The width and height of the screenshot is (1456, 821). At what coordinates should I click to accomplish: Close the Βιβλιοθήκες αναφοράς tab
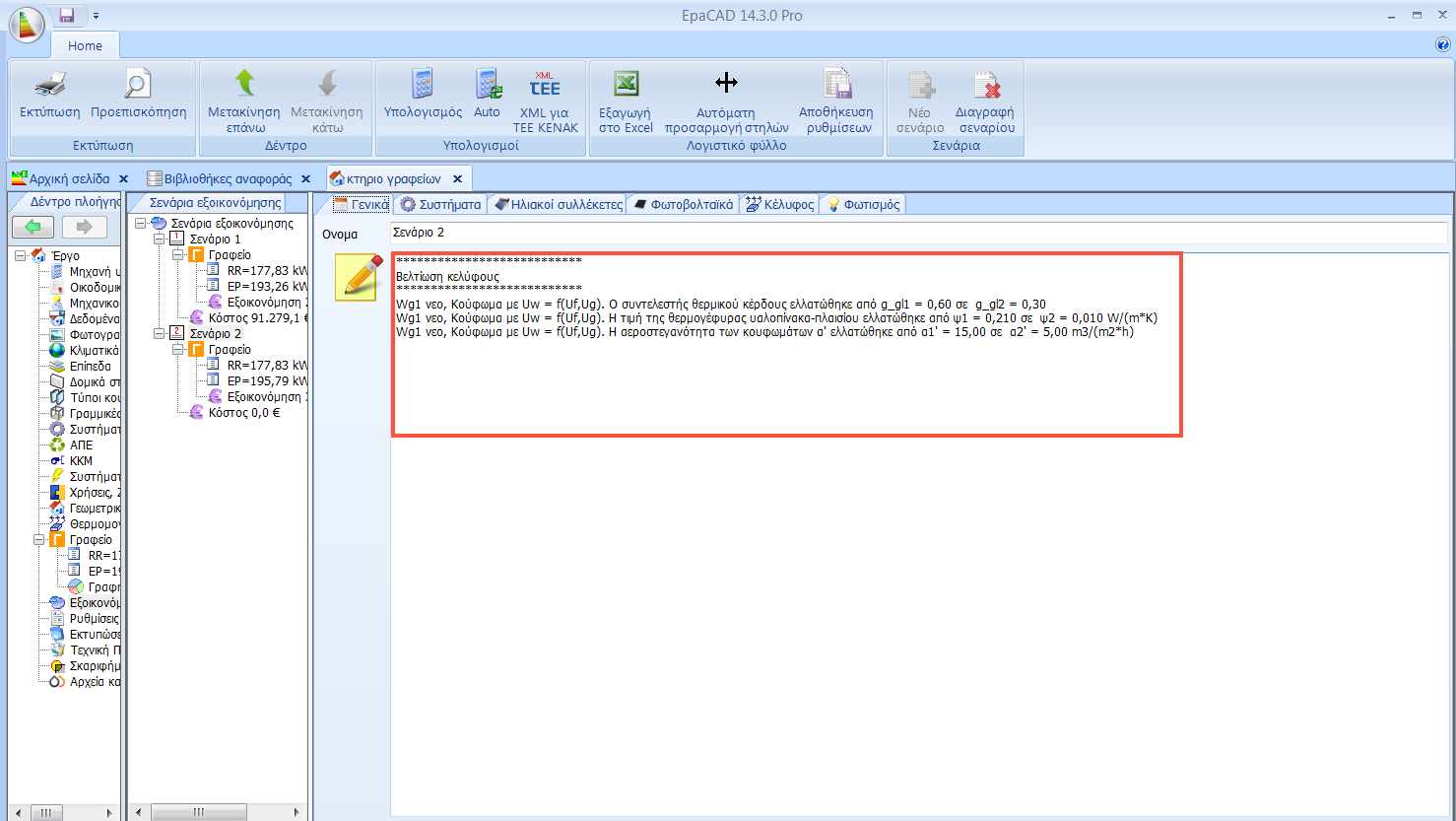(x=305, y=178)
